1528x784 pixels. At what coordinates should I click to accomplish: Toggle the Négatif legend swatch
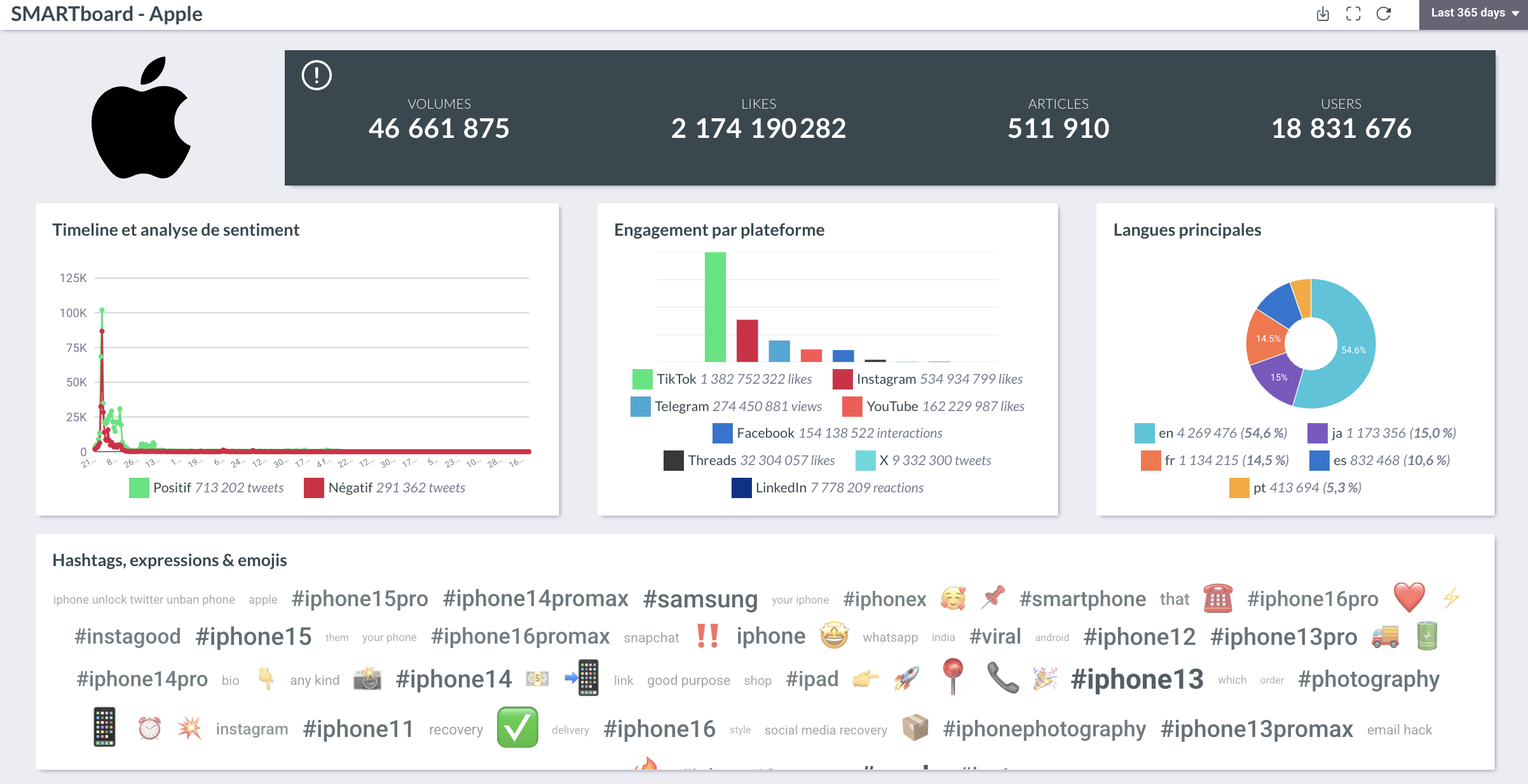[314, 488]
